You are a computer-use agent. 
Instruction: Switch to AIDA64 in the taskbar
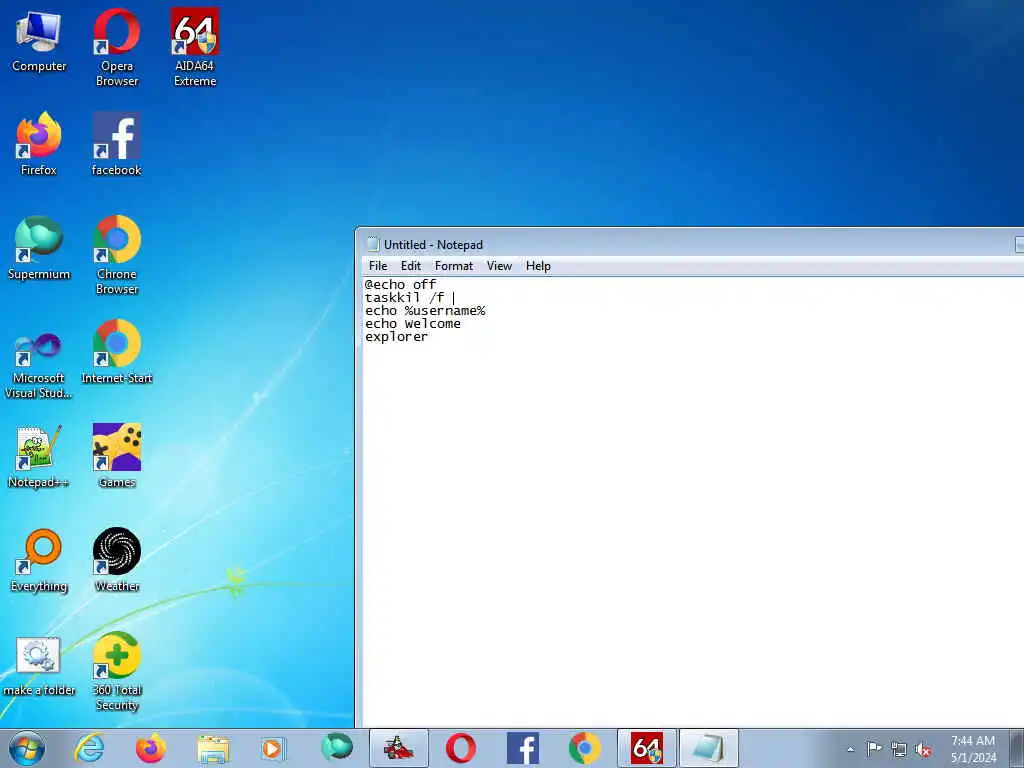tap(647, 748)
